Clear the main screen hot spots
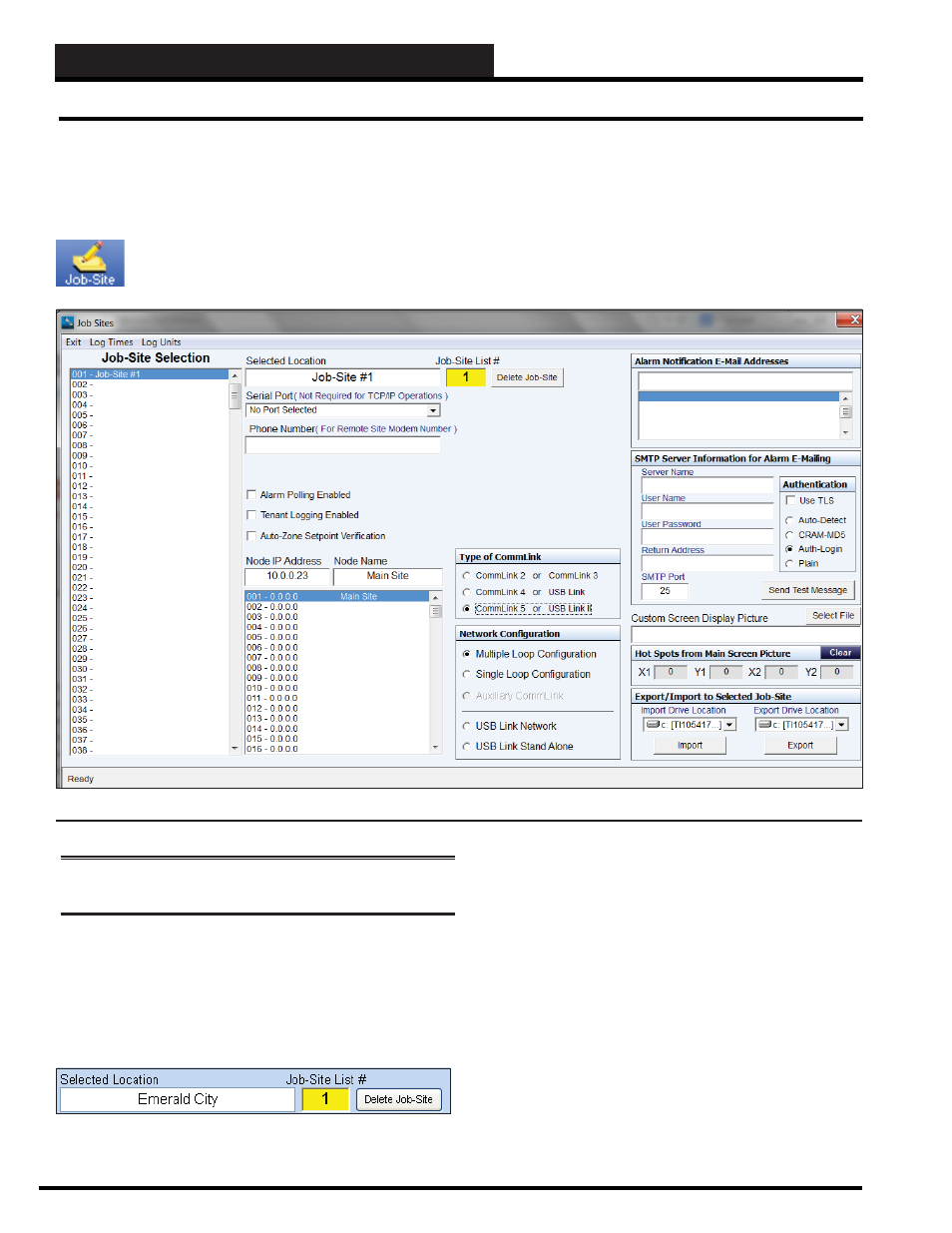This screenshot has width=952, height=1233. click(839, 652)
